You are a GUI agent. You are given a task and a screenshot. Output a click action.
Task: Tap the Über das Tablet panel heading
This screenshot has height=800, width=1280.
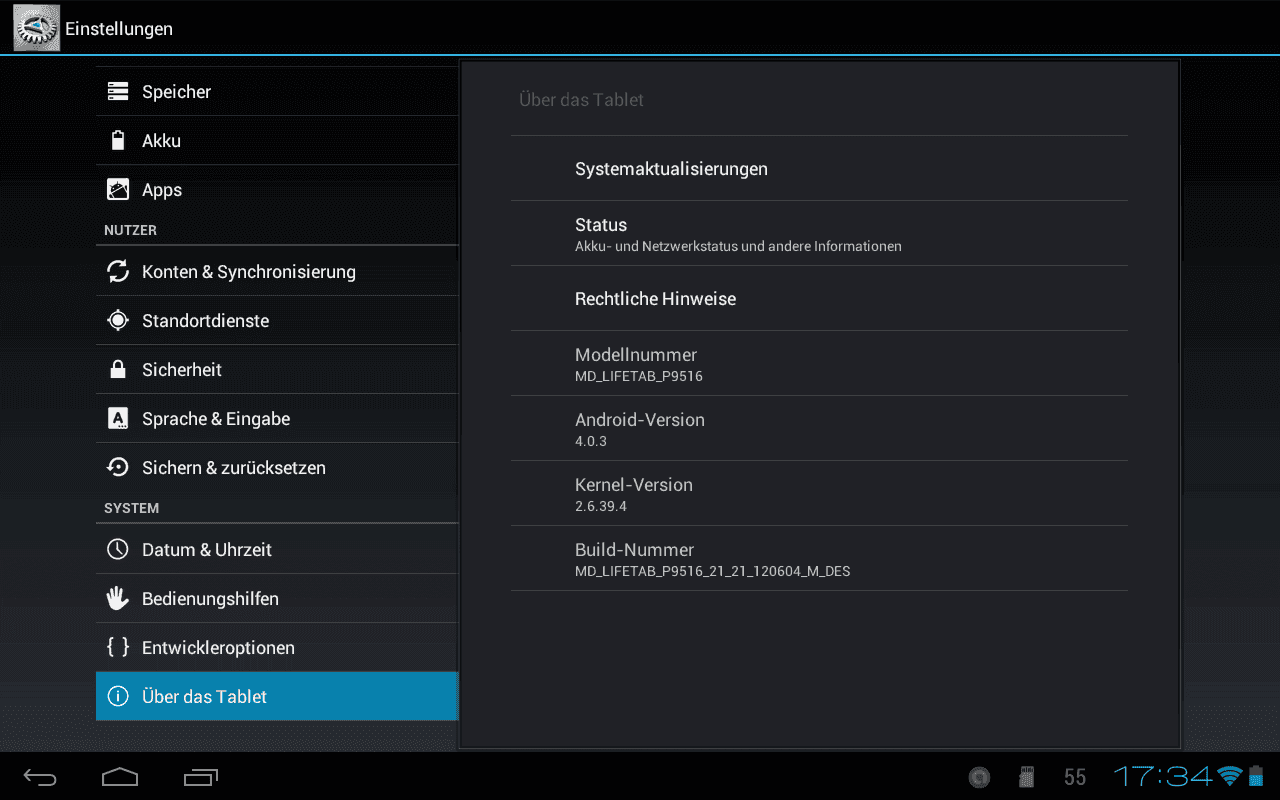pos(581,100)
